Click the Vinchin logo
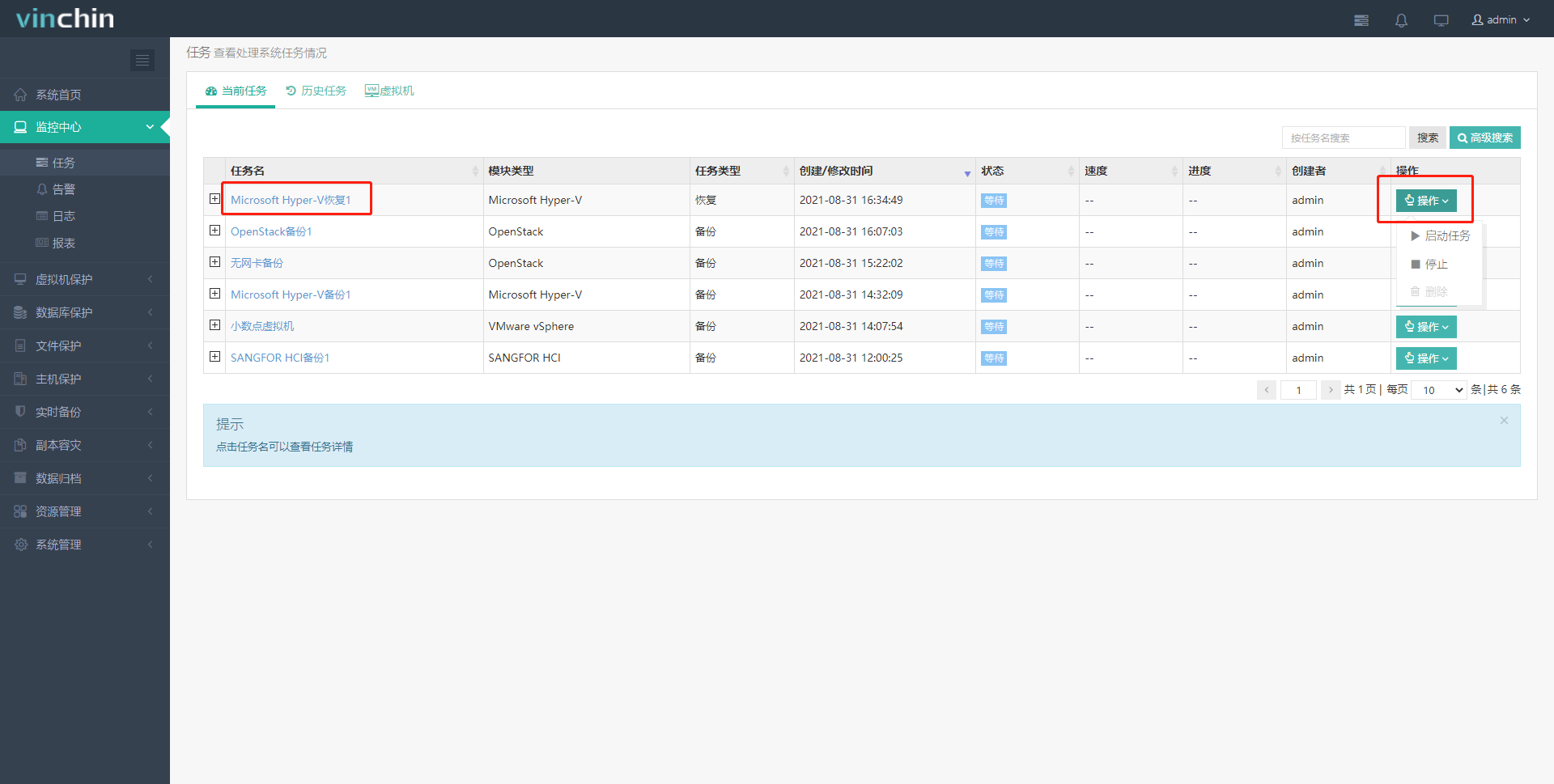This screenshot has height=784, width=1554. point(65,19)
